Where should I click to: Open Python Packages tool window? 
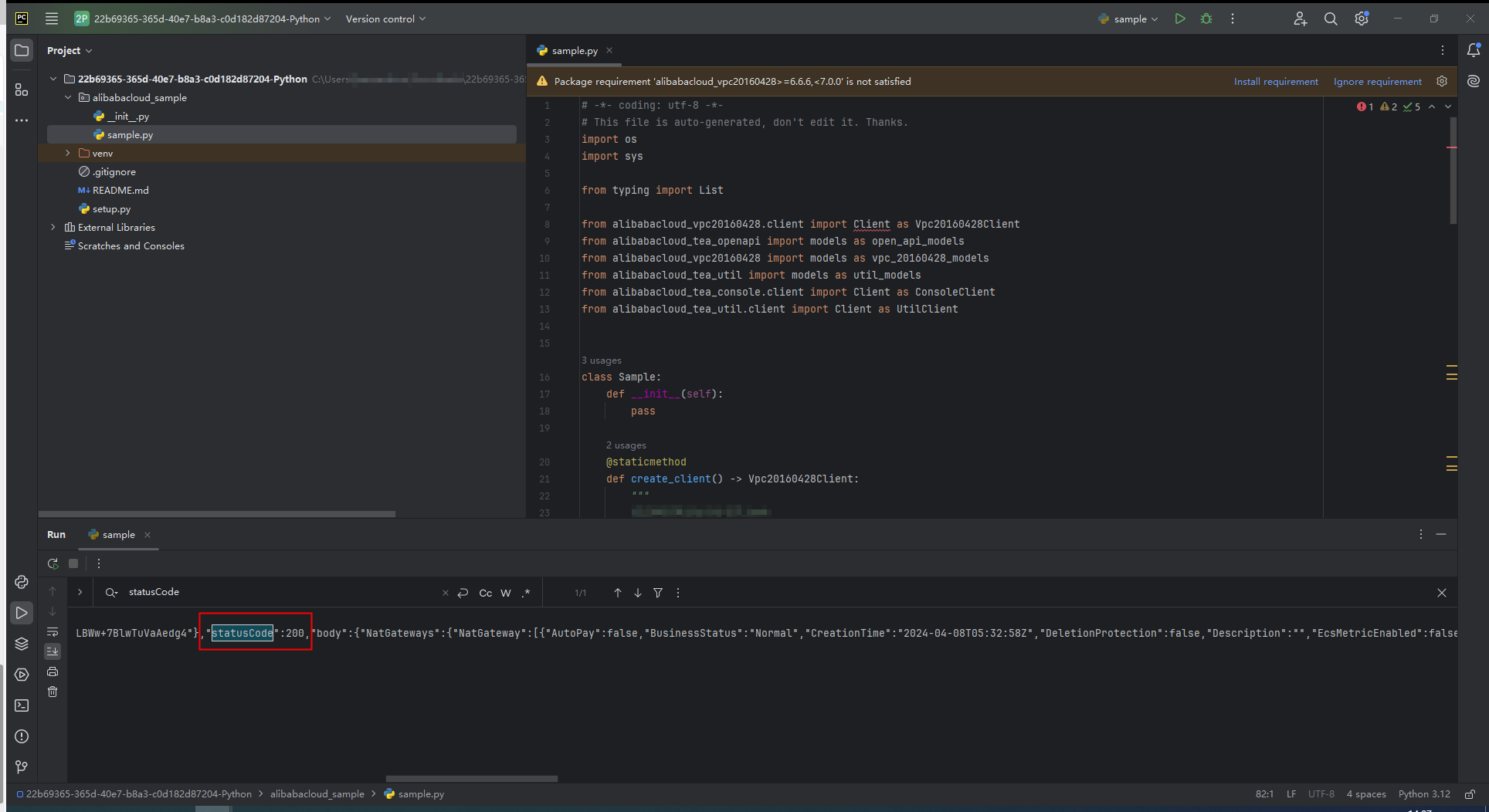click(22, 582)
